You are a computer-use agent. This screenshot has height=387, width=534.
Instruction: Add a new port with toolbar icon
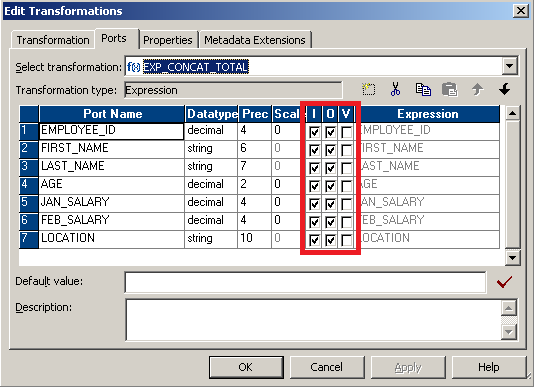[368, 90]
